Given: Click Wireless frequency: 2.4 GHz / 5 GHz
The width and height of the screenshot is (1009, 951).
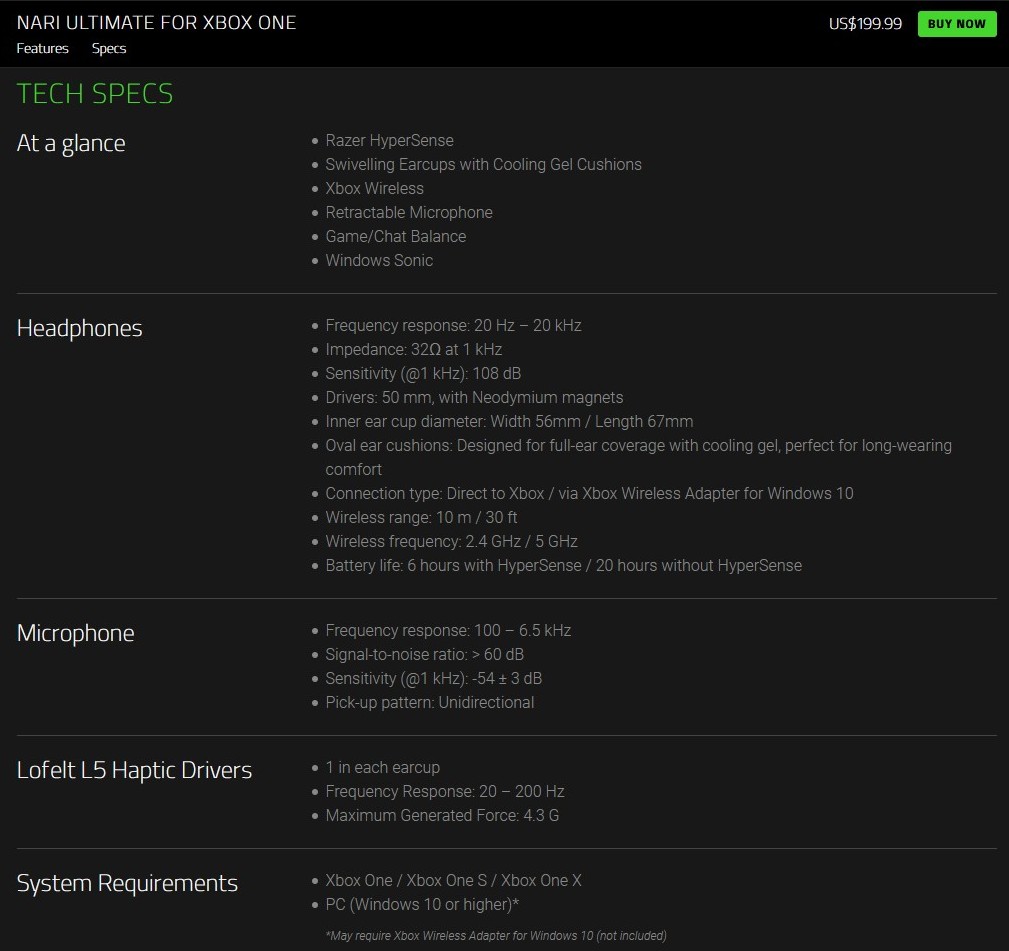Looking at the screenshot, I should coord(451,541).
